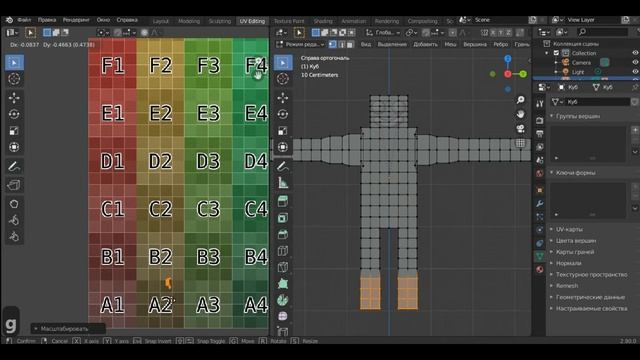Image resolution: width=640 pixels, height=360 pixels.
Task: Open the Modifiers wrench tab in properties
Action: (540, 203)
